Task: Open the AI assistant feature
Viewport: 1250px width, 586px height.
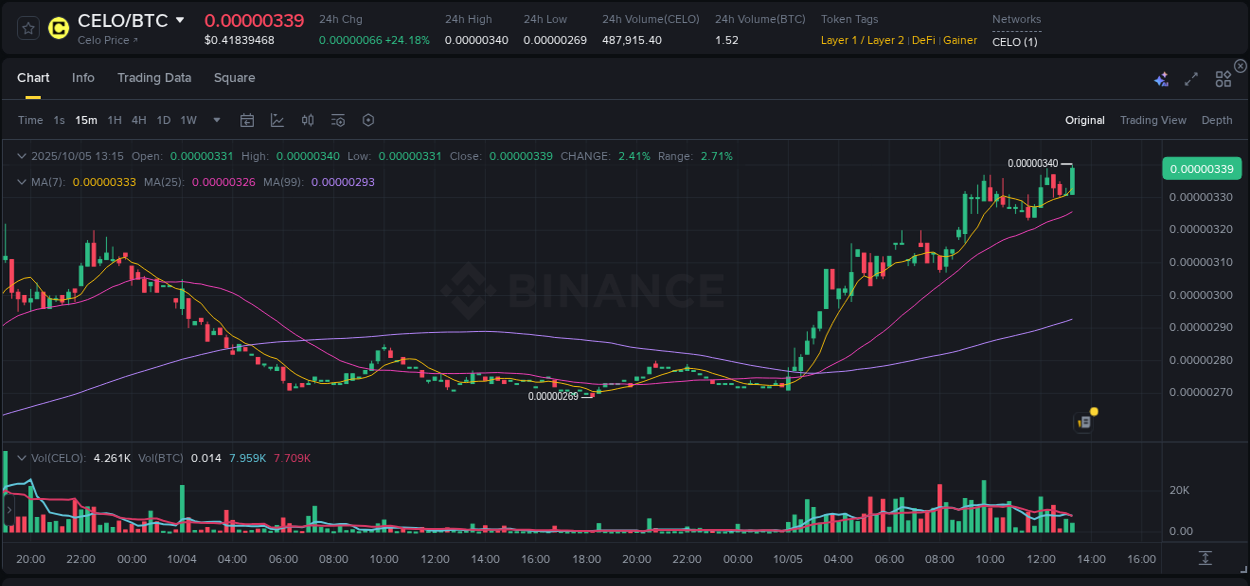Action: point(1161,78)
